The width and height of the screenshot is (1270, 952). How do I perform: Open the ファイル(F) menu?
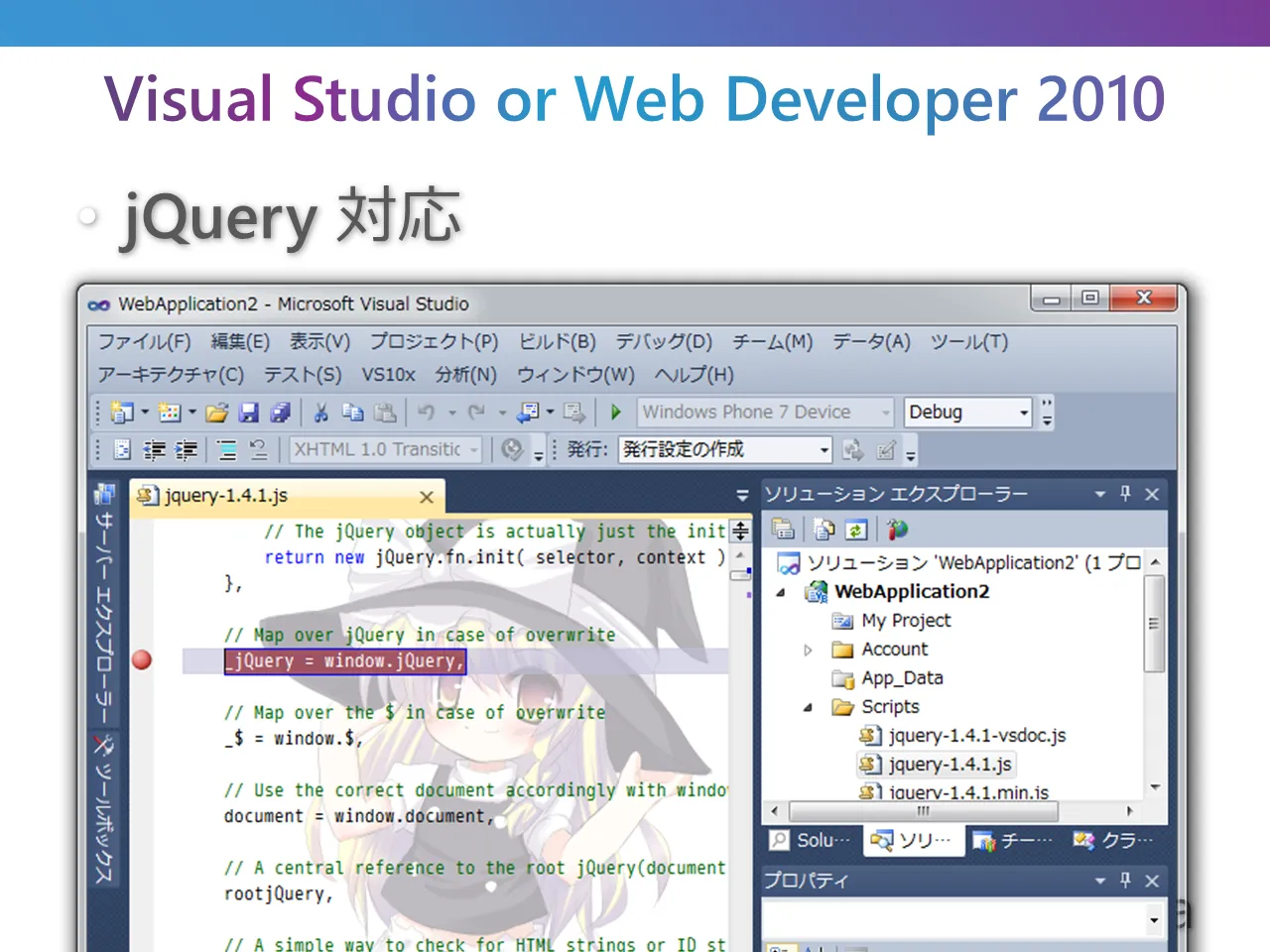[144, 342]
